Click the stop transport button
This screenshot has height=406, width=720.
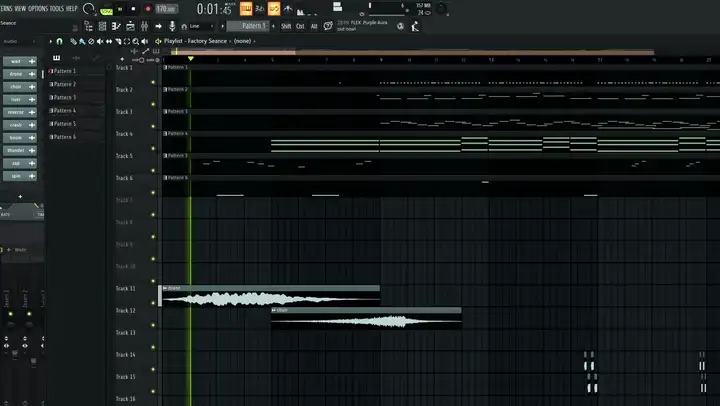[134, 9]
